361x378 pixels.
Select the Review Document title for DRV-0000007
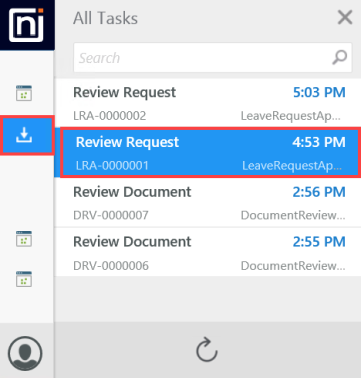(132, 192)
